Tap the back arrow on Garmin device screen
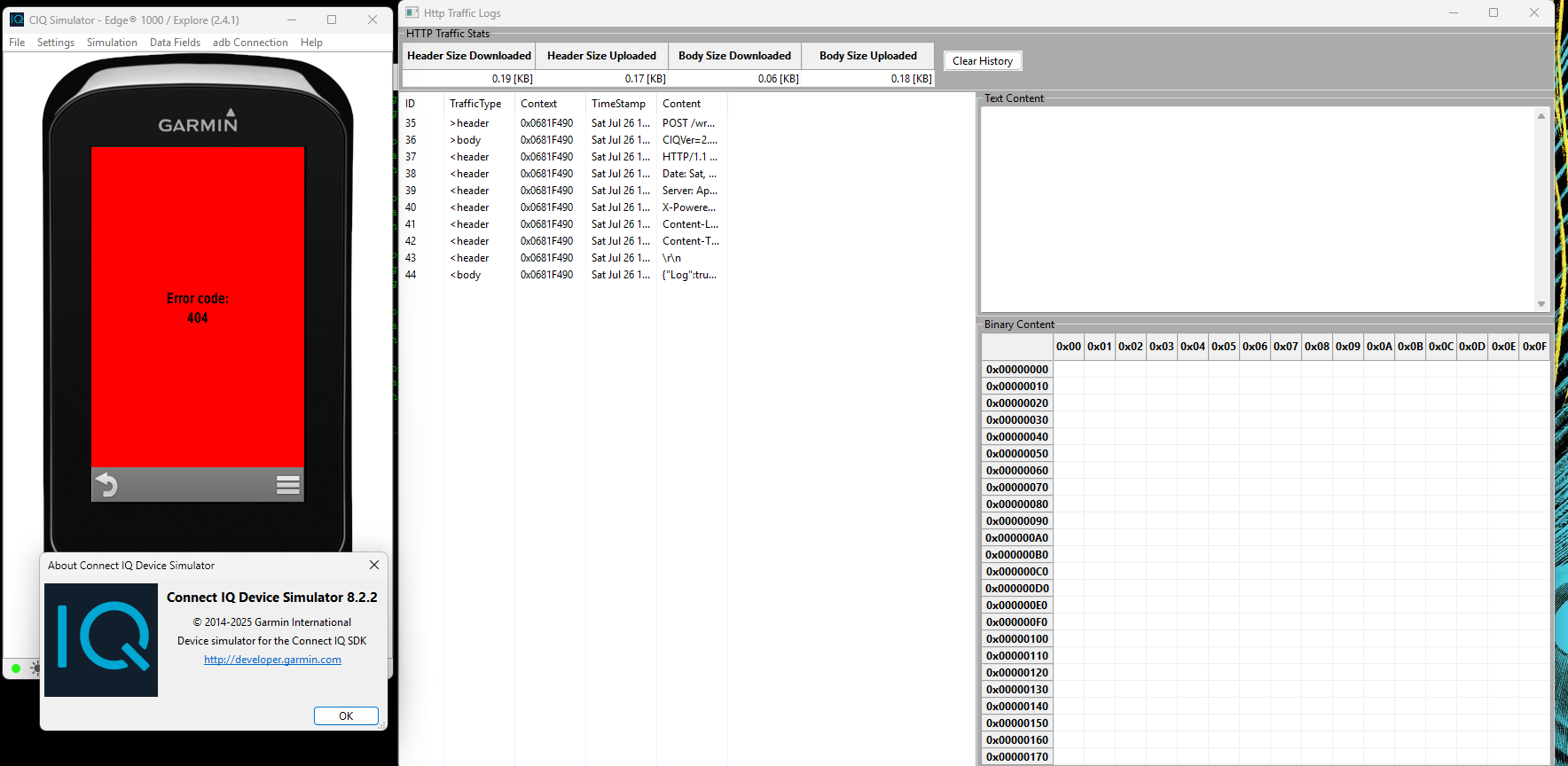The image size is (1568, 766). [x=106, y=485]
